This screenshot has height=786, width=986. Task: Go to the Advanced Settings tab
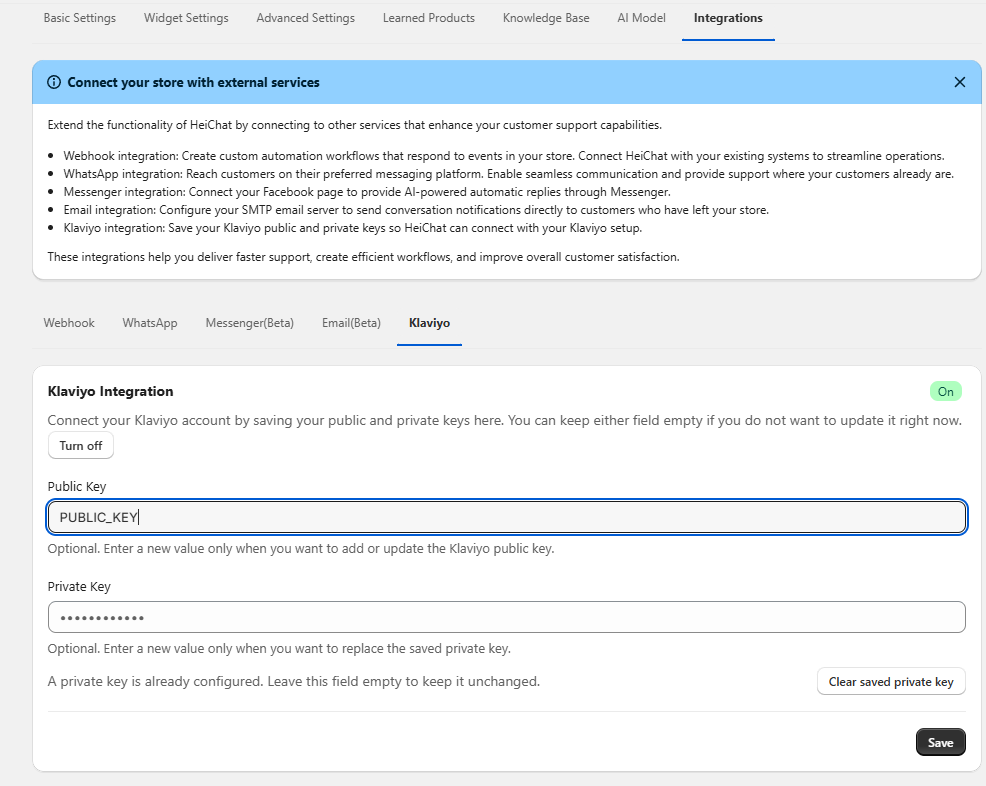pyautogui.click(x=305, y=18)
